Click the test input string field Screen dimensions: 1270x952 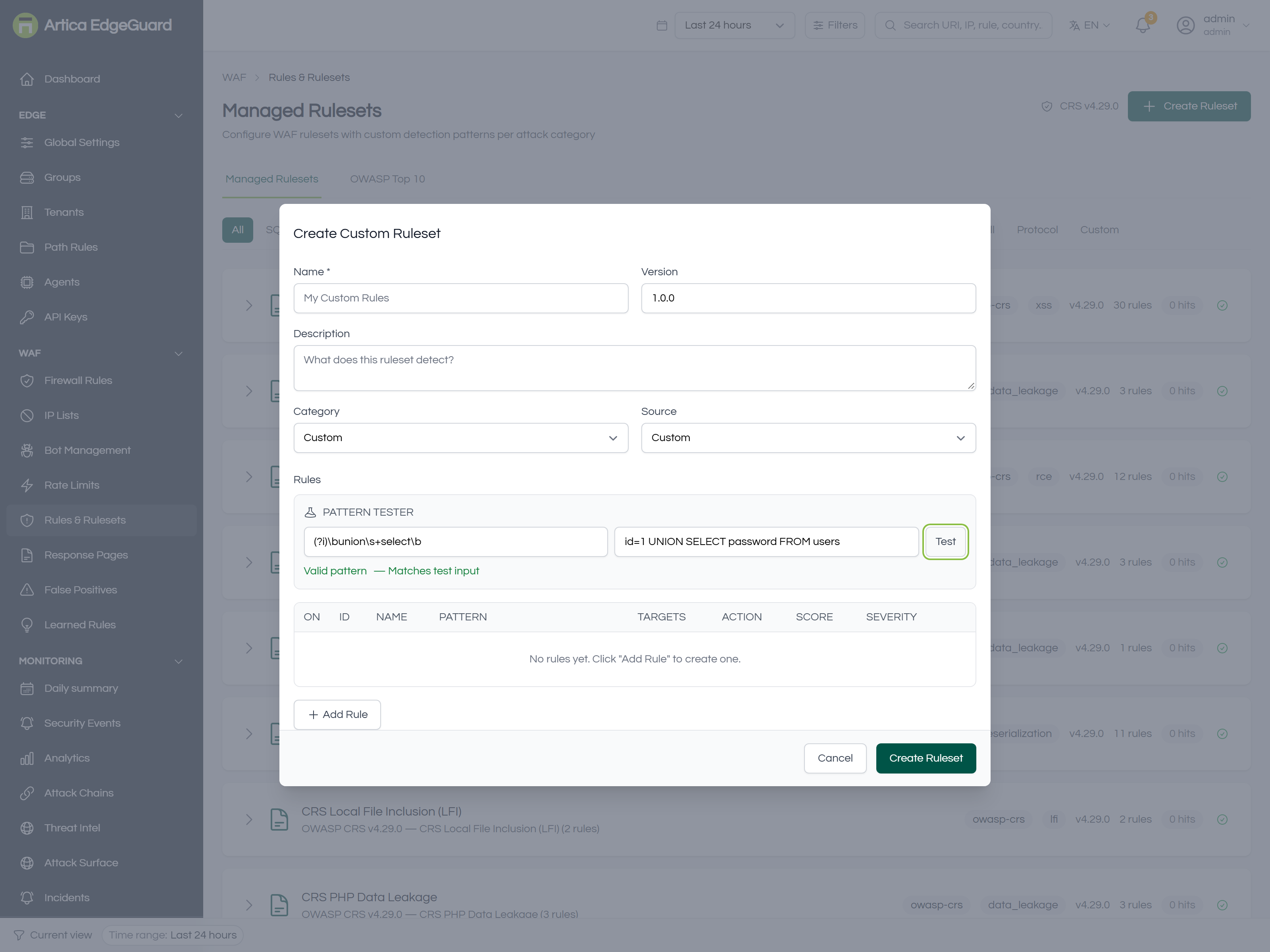tap(766, 542)
